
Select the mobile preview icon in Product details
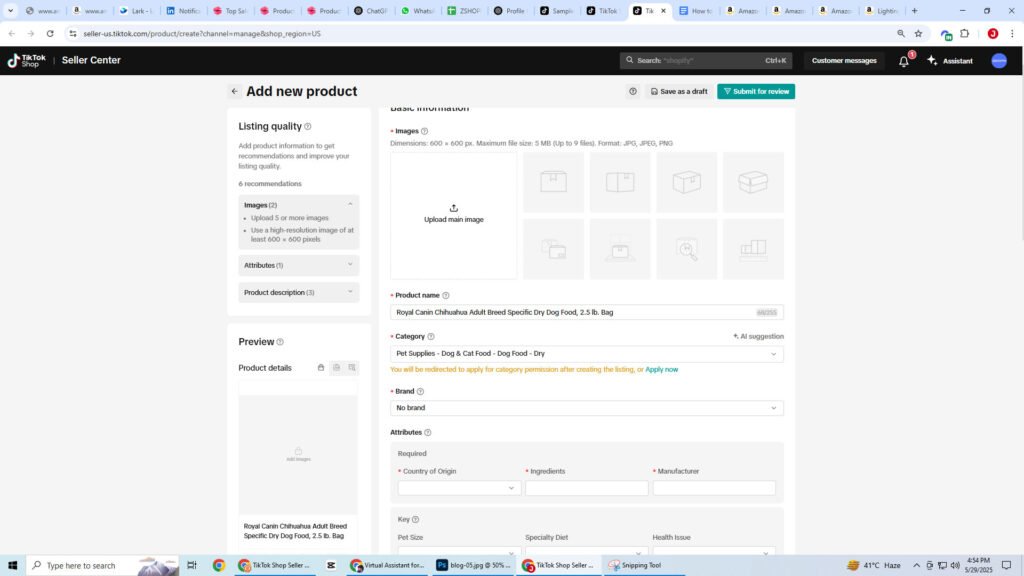(321, 368)
